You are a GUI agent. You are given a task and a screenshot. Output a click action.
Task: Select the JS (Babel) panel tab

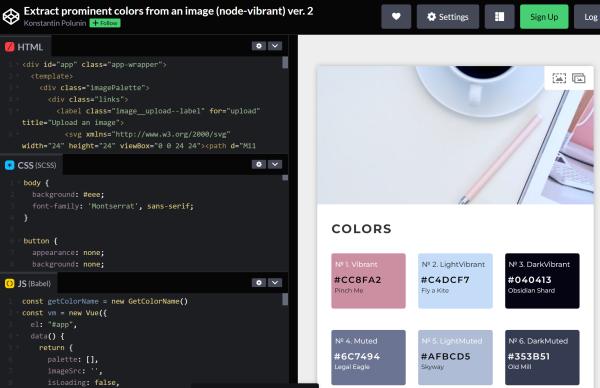(x=28, y=283)
